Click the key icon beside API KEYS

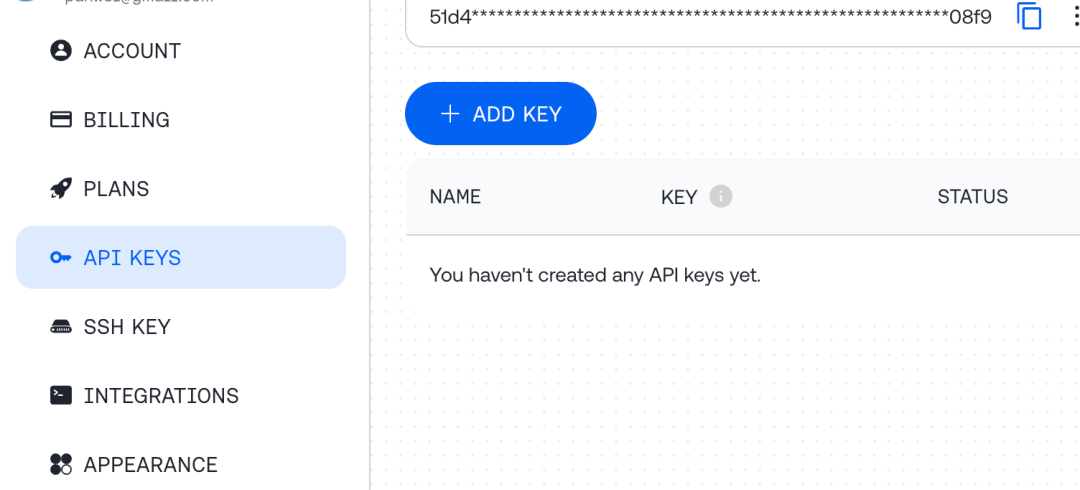[61, 258]
